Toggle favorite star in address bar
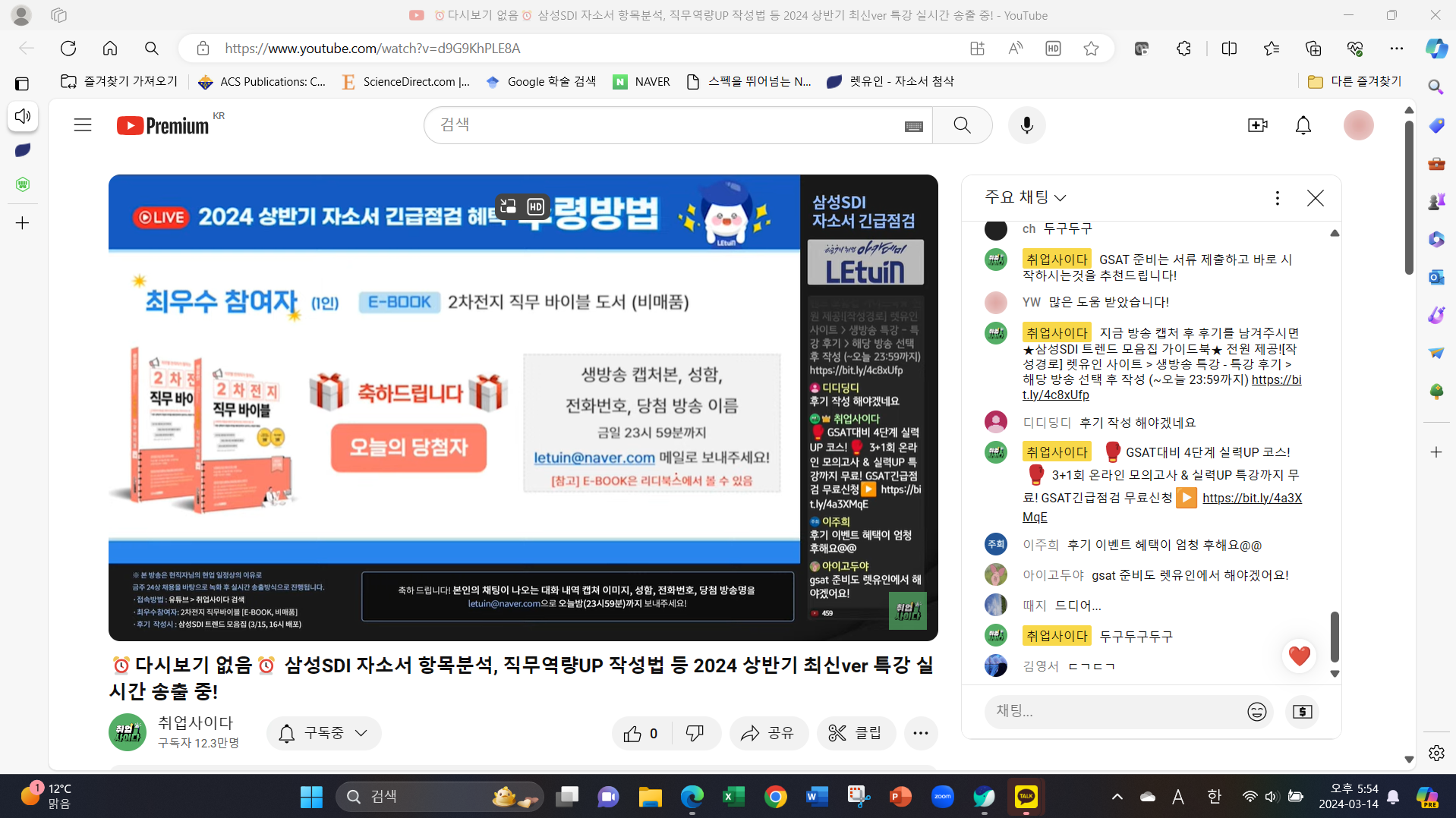Screen dimensions: 1456x818 [x=1091, y=49]
